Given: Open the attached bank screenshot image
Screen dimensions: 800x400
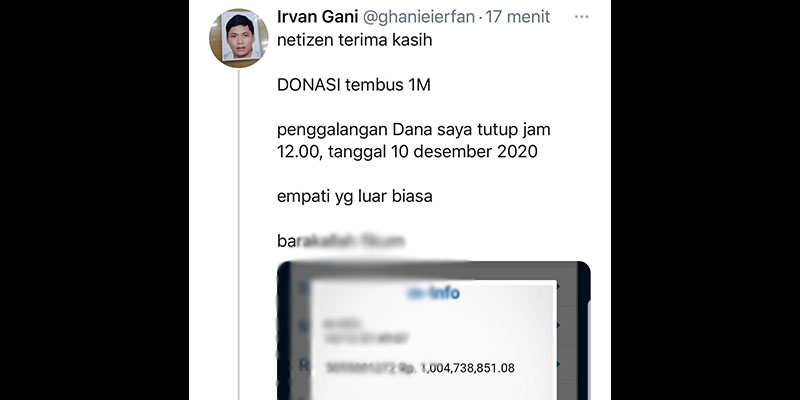Looking at the screenshot, I should point(434,331).
